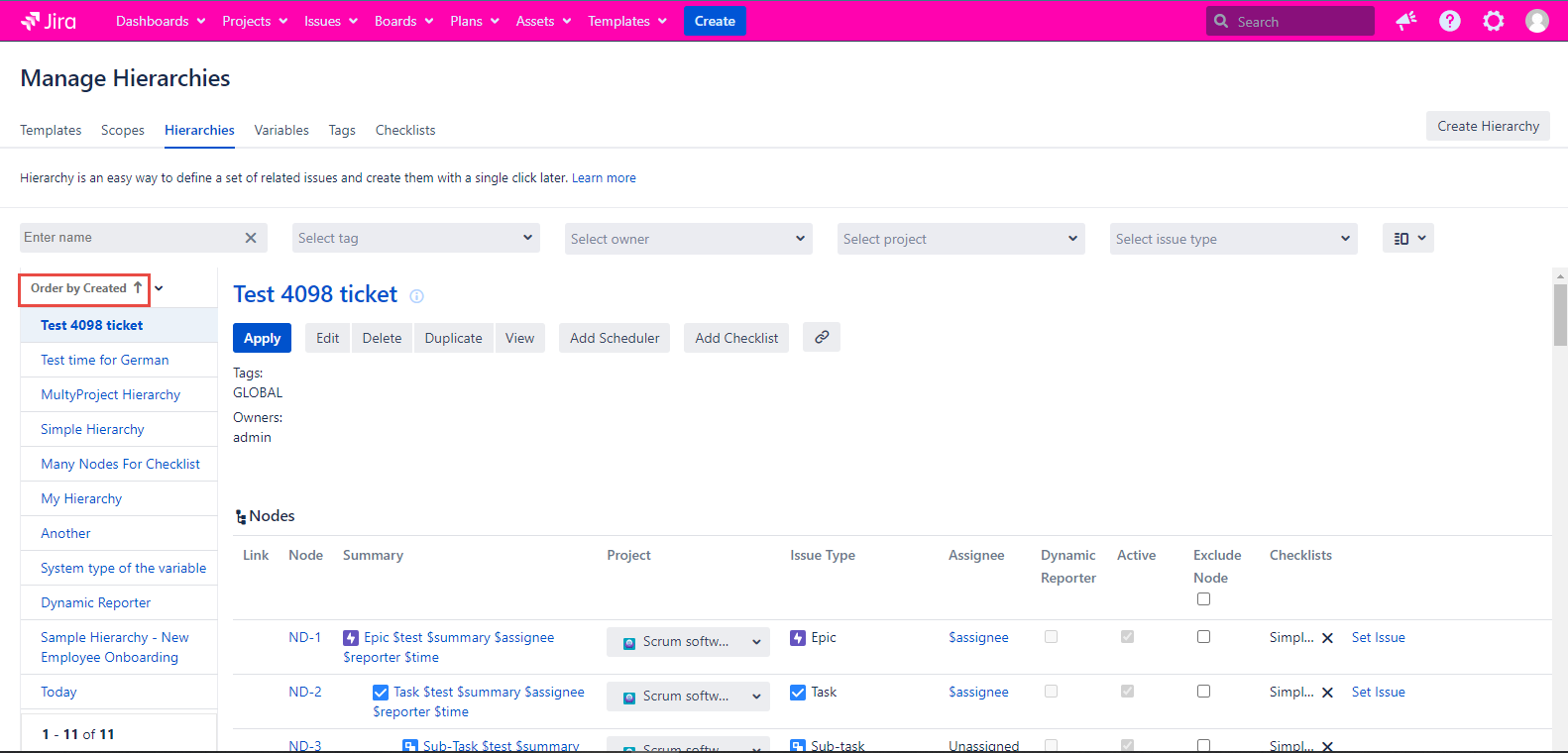The height and width of the screenshot is (753, 1568).
Task: Click the Jira logo
Action: point(49,21)
